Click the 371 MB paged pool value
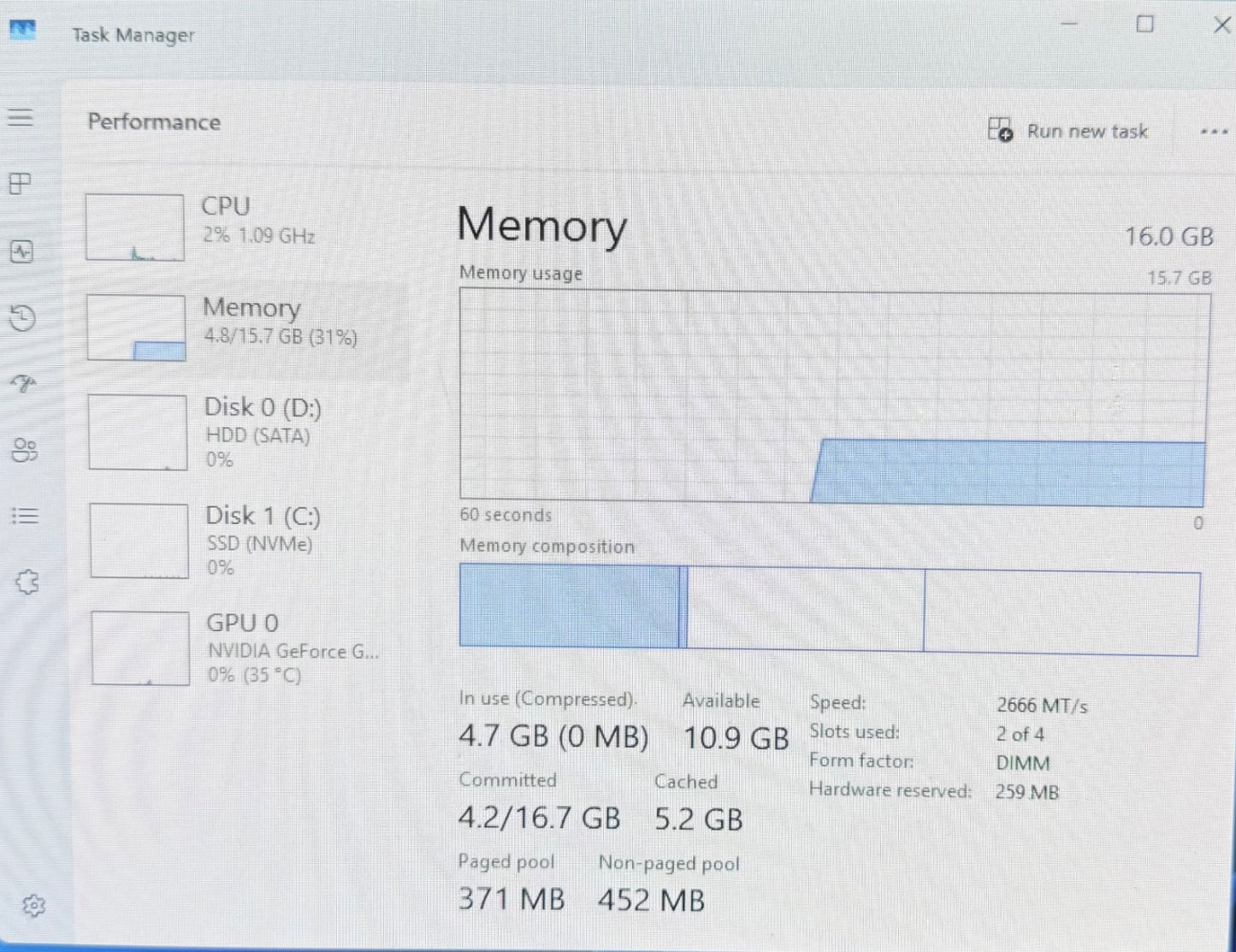1236x952 pixels. [x=512, y=898]
